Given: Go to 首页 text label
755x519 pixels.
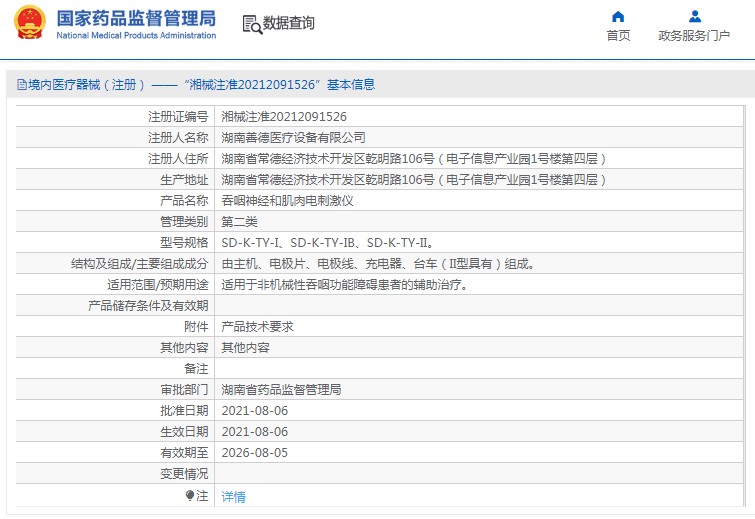Looking at the screenshot, I should click(x=618, y=36).
